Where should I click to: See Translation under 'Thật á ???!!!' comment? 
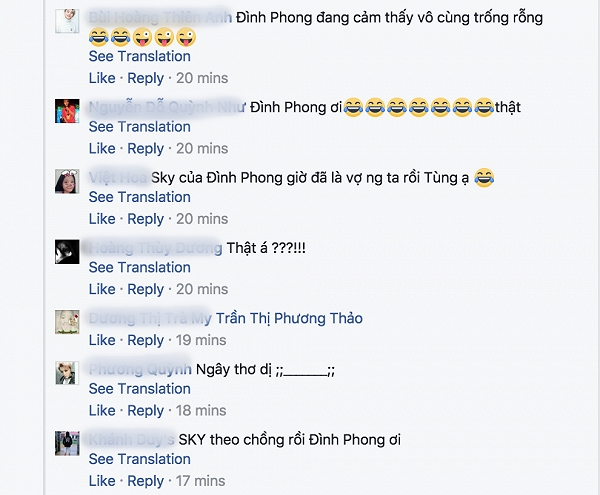140,267
